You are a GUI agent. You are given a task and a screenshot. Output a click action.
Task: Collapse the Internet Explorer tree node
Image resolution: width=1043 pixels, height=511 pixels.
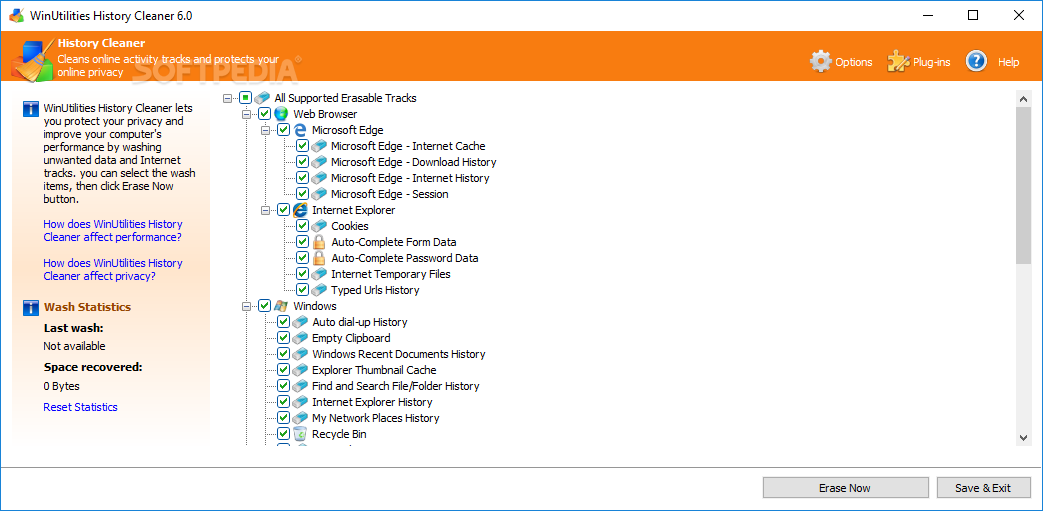265,210
